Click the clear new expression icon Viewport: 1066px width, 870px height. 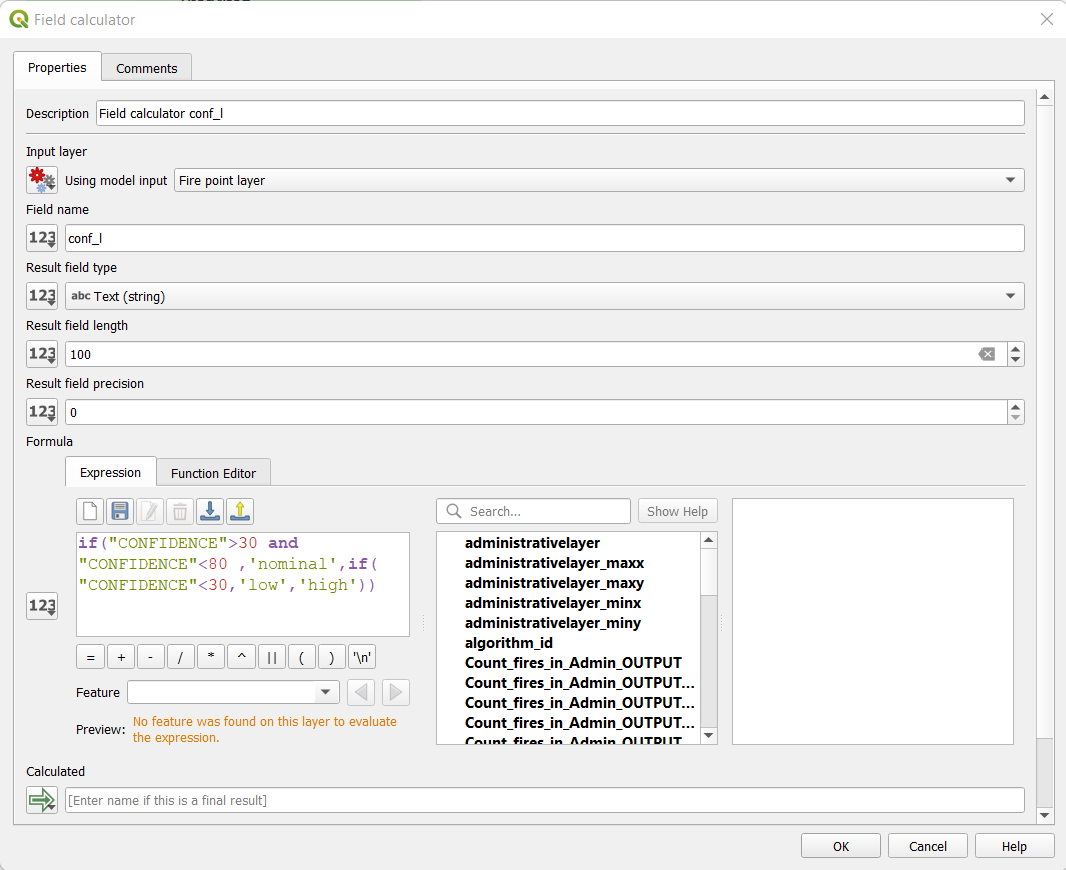(90, 512)
